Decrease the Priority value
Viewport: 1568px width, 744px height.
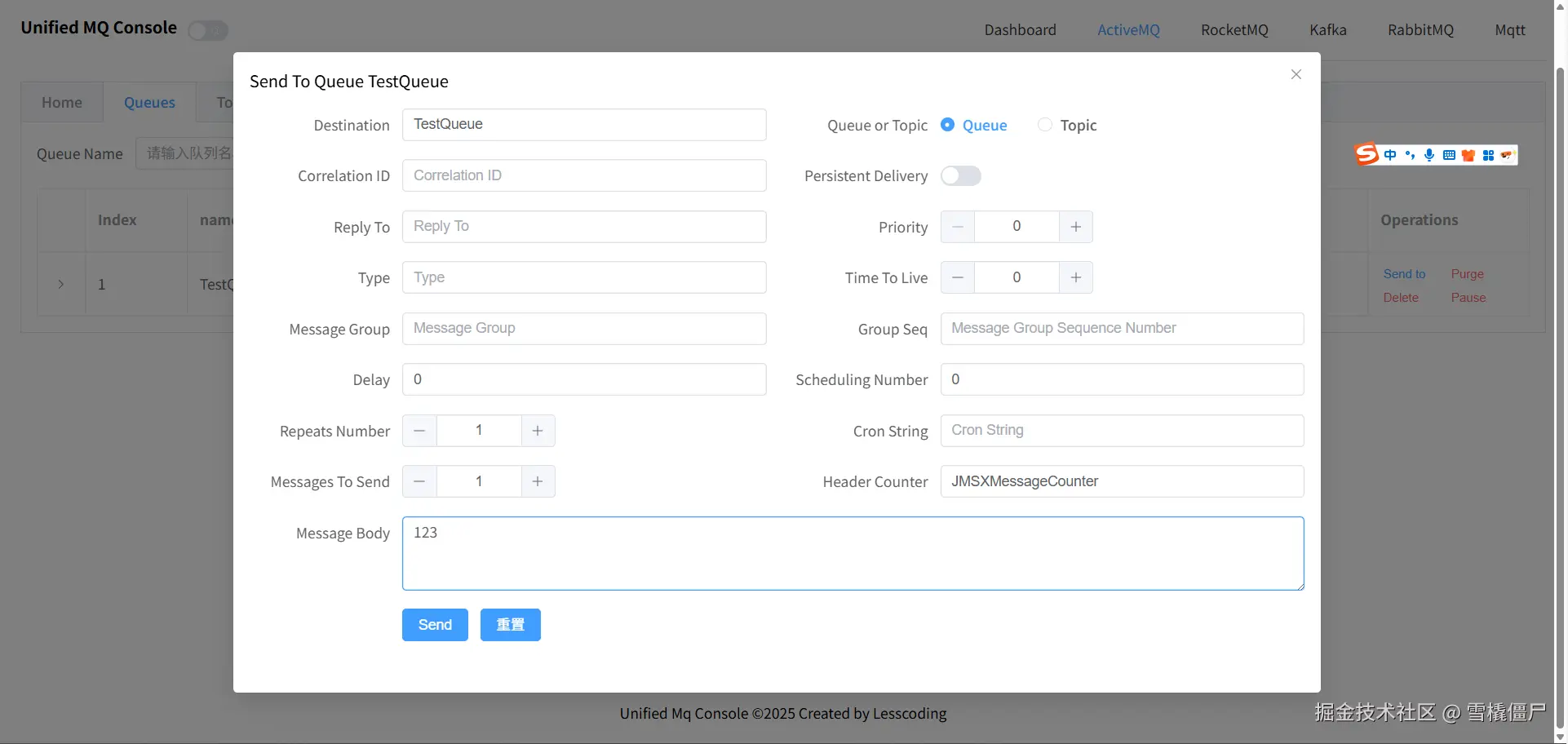point(958,227)
